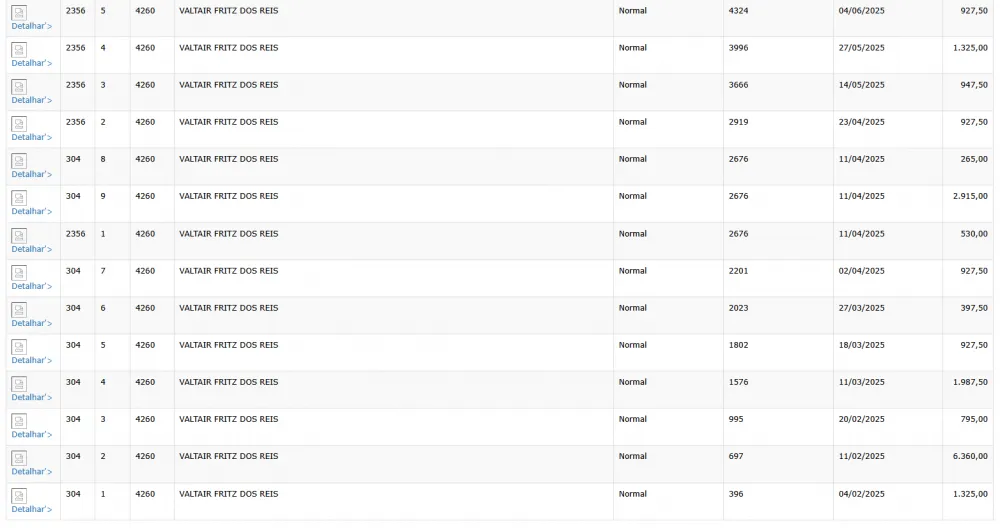The width and height of the screenshot is (1000, 528).
Task: Follow the Detalhar link for the 20/02/2025 entry
Action: (31, 434)
